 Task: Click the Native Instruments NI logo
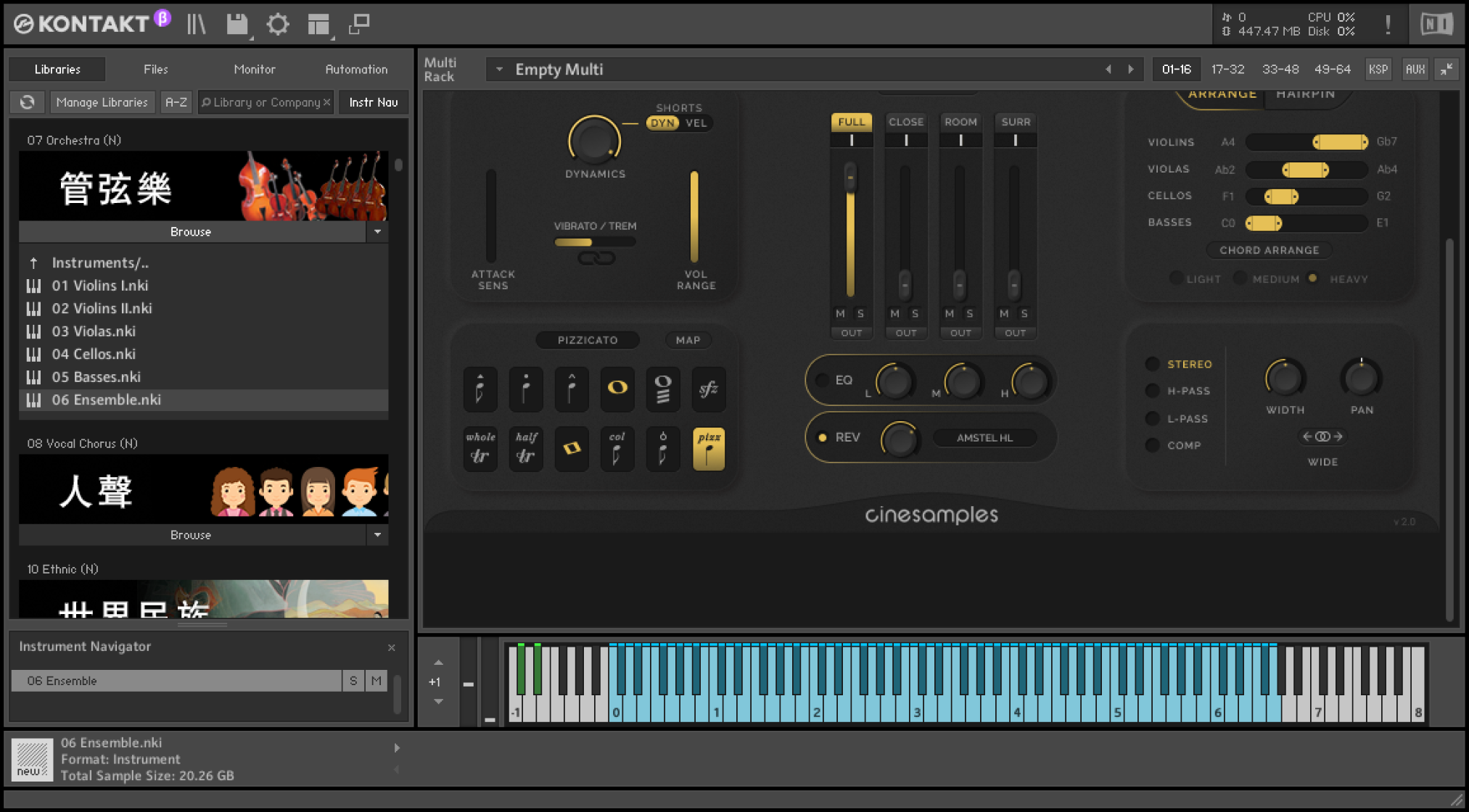click(x=1436, y=24)
